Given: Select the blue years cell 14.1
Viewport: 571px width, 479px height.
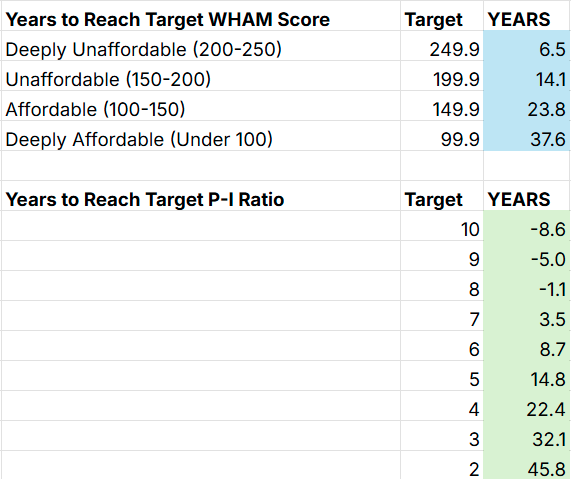Looking at the screenshot, I should pos(527,76).
